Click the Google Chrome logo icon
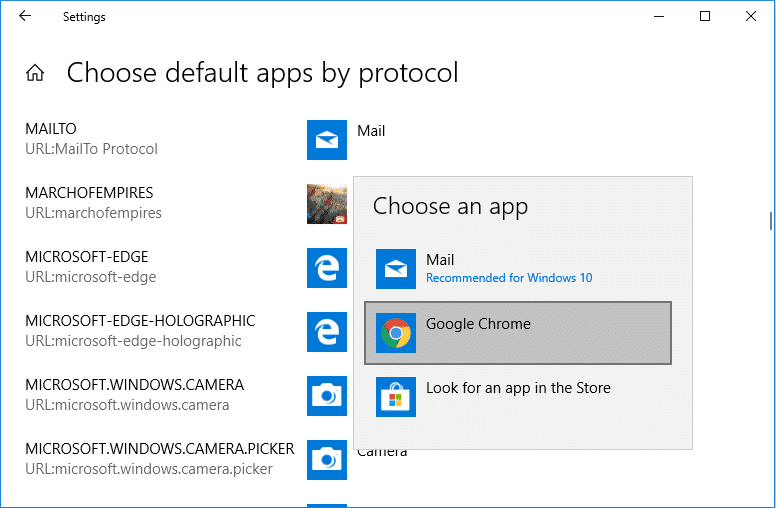This screenshot has width=776, height=508. point(396,333)
